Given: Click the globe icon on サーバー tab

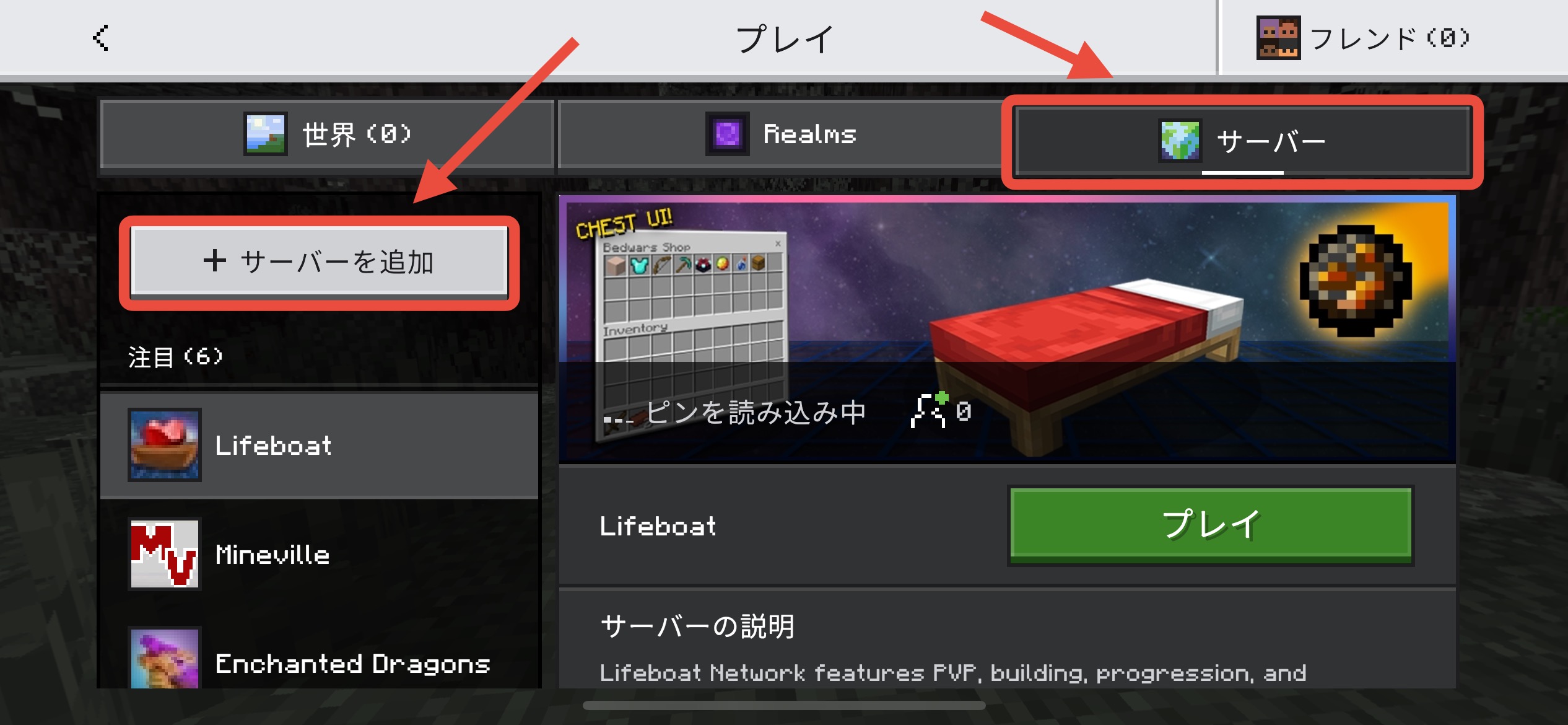Looking at the screenshot, I should (x=1180, y=141).
